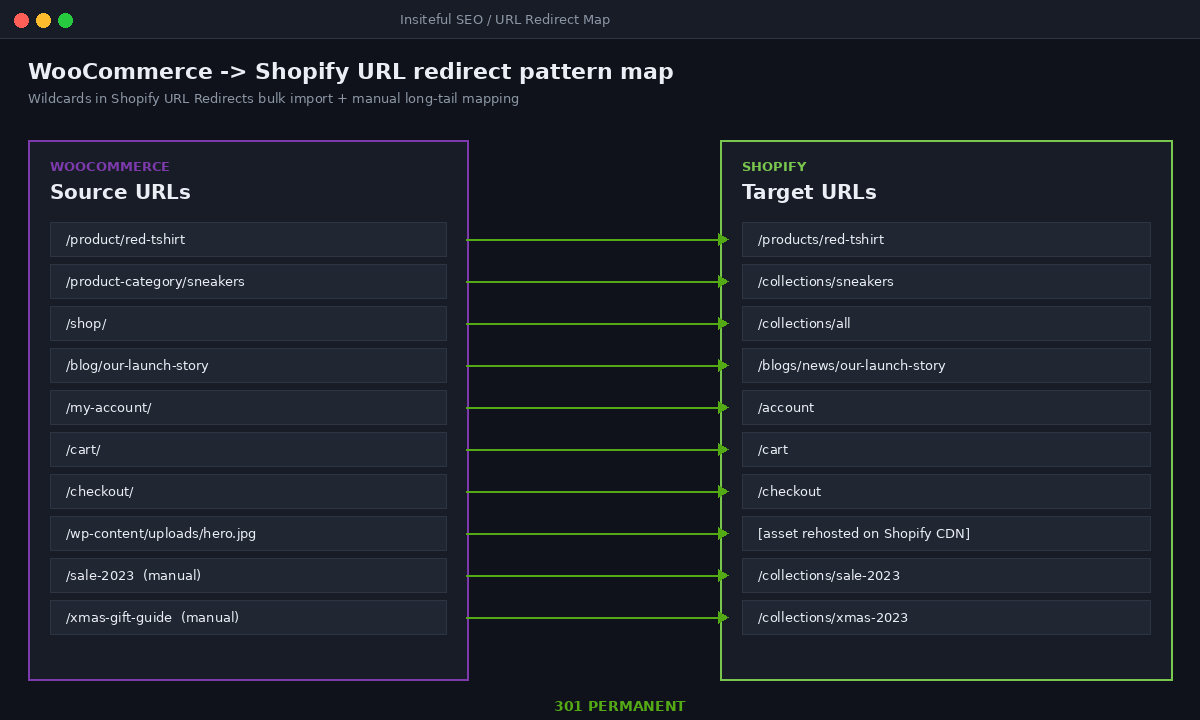This screenshot has height=720, width=1200.
Task: Select source URL /my-account/
Action: (x=248, y=408)
